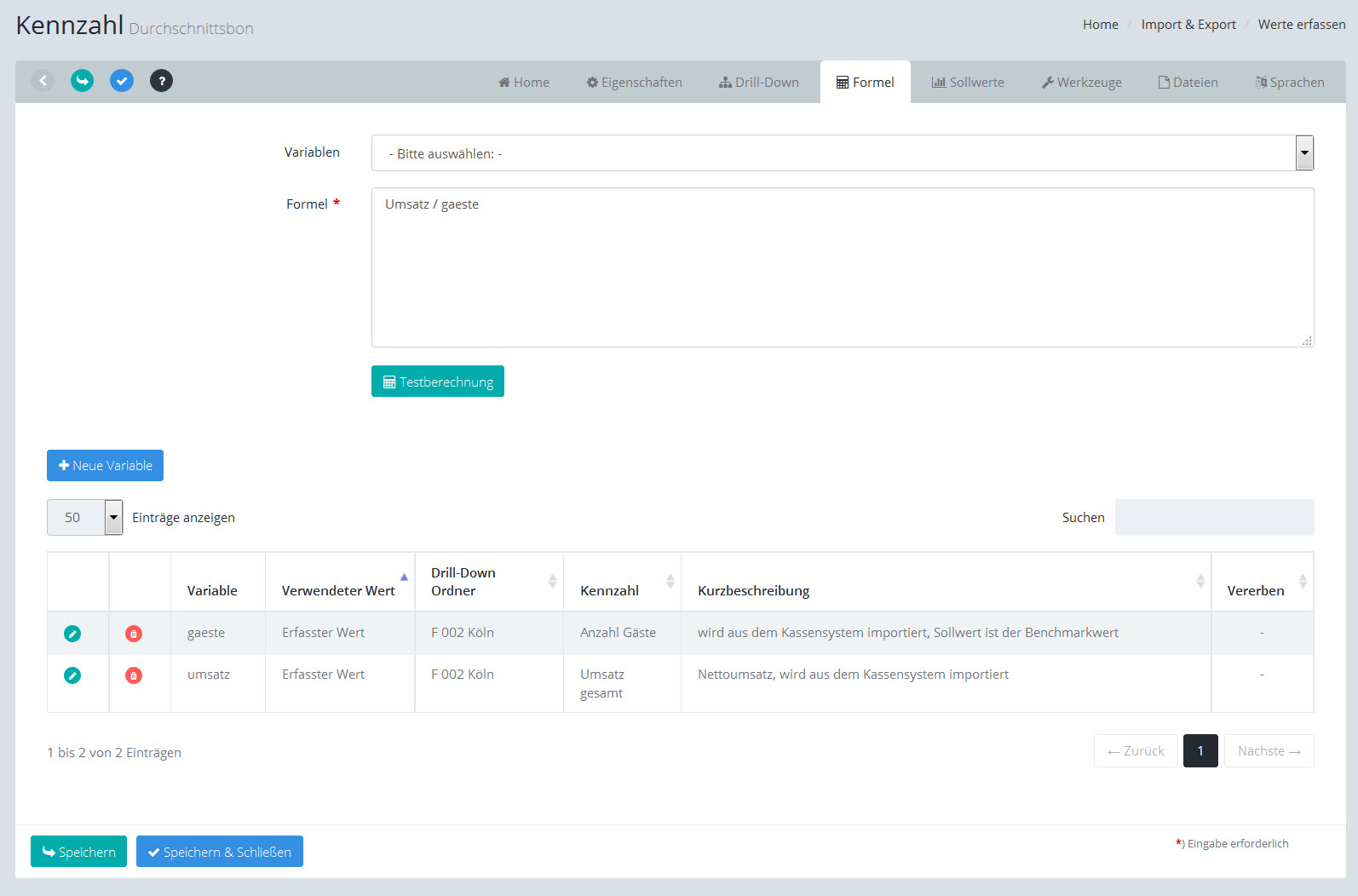Viewport: 1358px width, 896px height.
Task: Click the teal round save icon
Action: pos(82,81)
